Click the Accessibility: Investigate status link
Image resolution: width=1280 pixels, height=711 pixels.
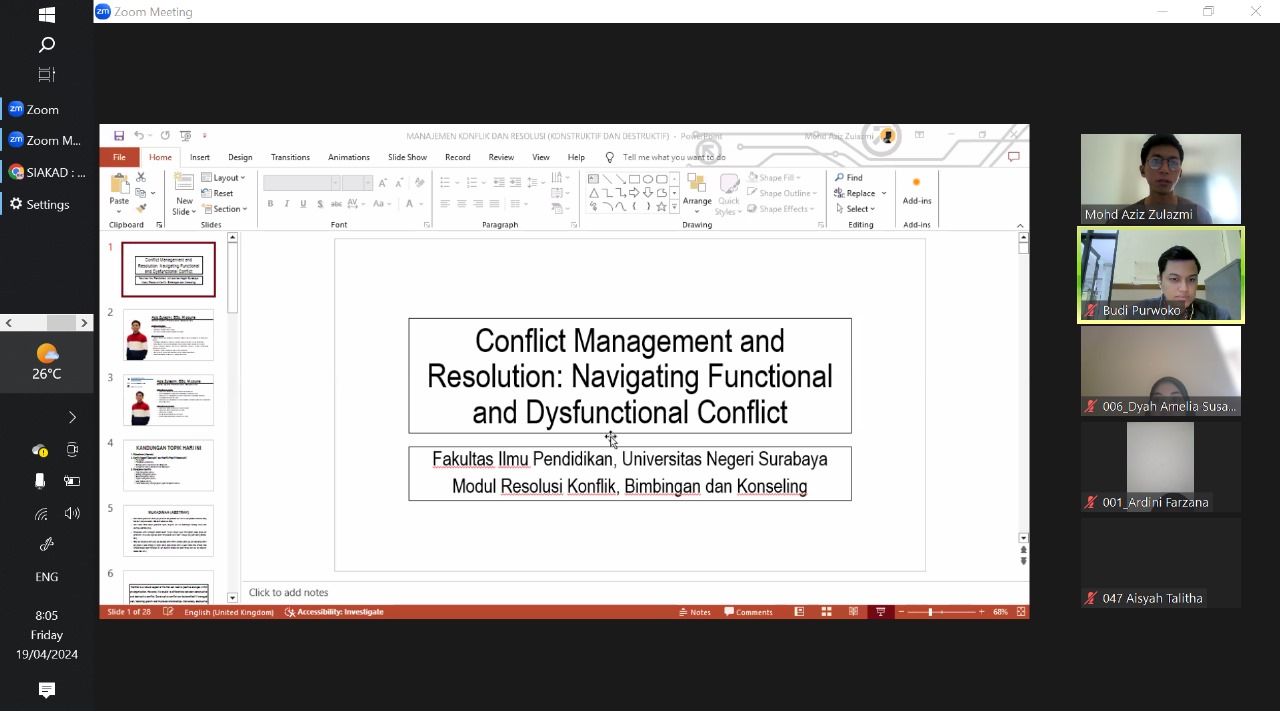click(x=334, y=612)
